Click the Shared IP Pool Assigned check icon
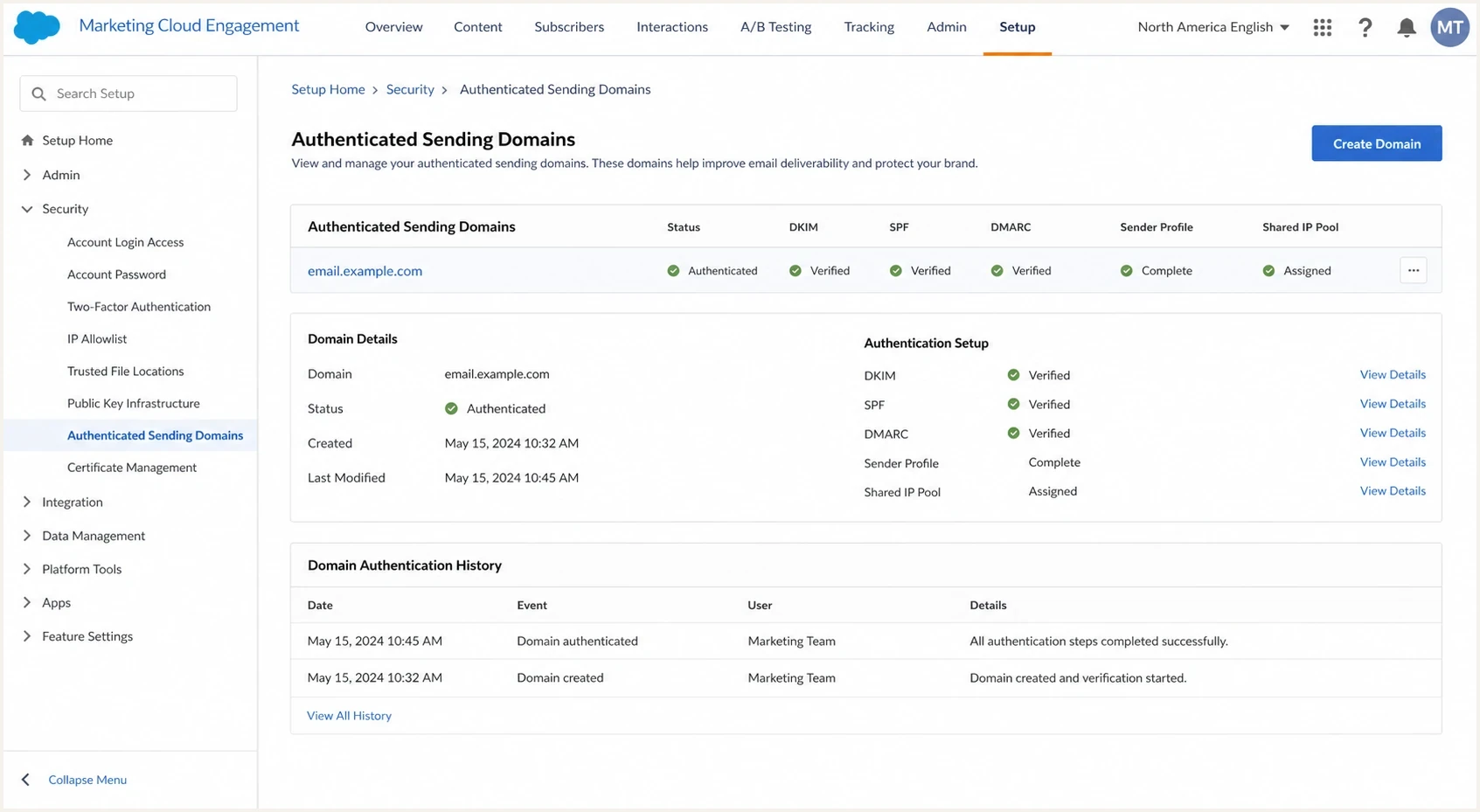The height and width of the screenshot is (812, 1480). pos(1268,271)
